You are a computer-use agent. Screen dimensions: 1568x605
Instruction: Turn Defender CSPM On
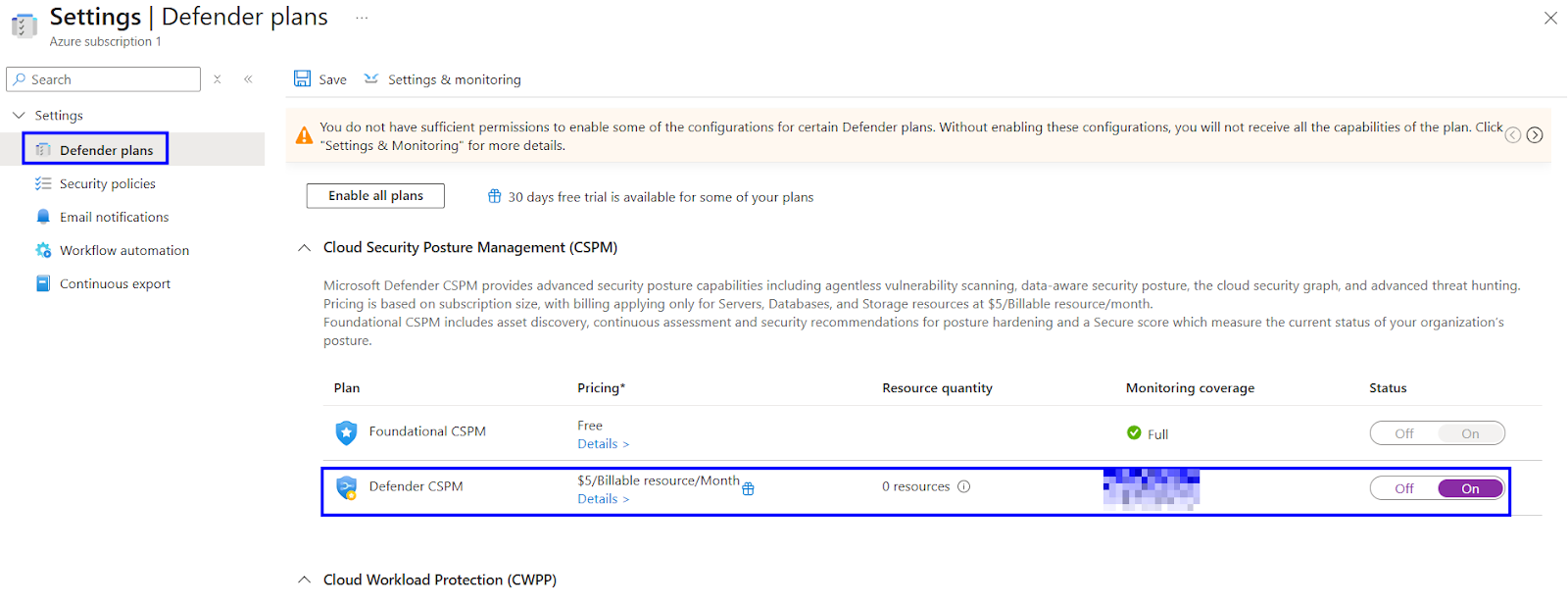[1470, 488]
